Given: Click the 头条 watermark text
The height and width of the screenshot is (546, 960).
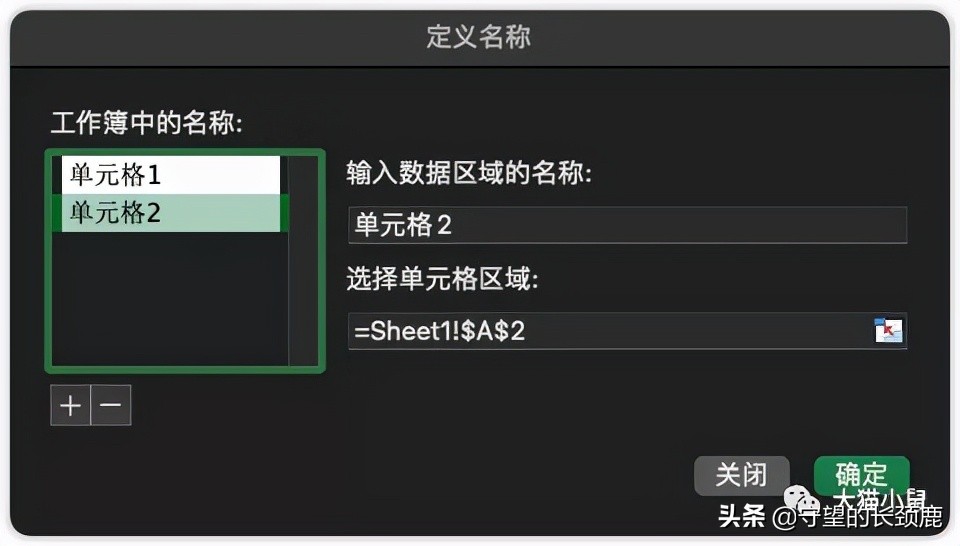Looking at the screenshot, I should (742, 516).
